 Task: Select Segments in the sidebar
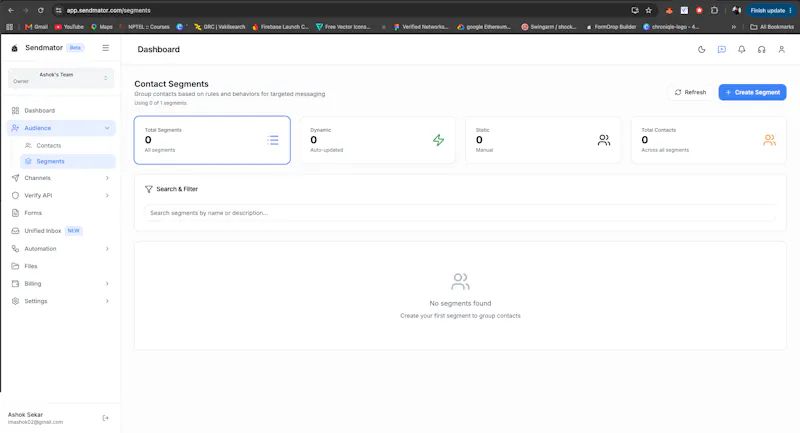coord(67,161)
